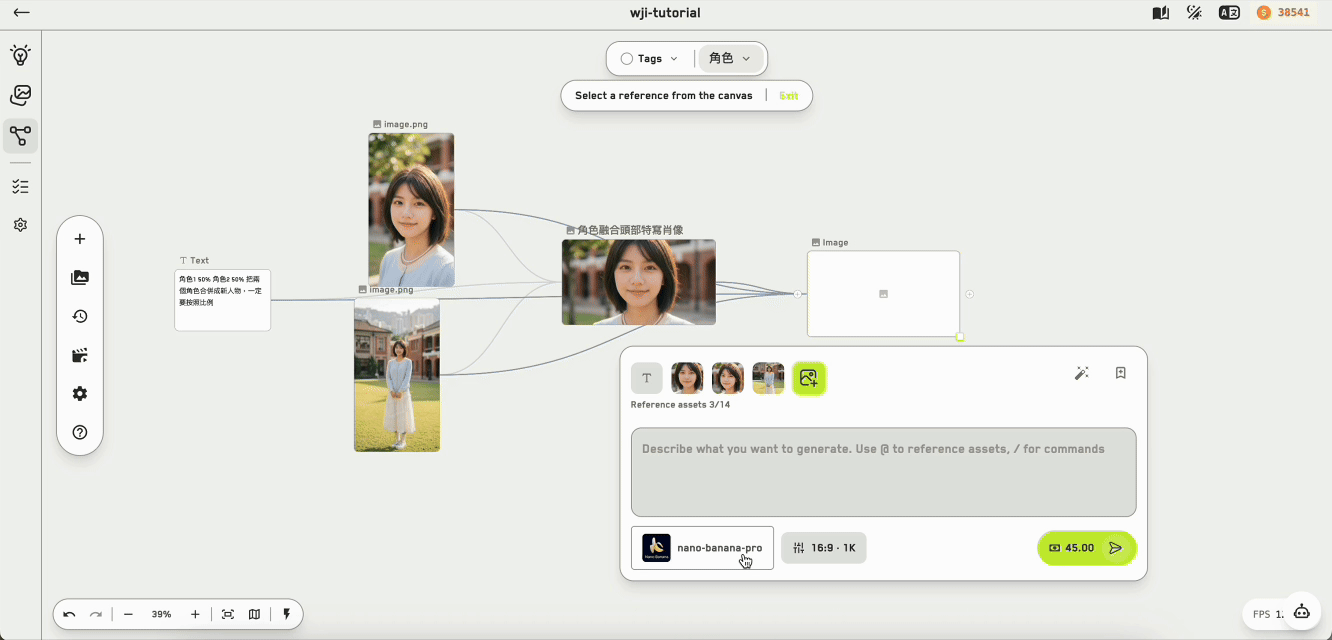Screen dimensions: 1332x640
Task: Select the empty Image node placeholder
Action: pyautogui.click(x=884, y=294)
